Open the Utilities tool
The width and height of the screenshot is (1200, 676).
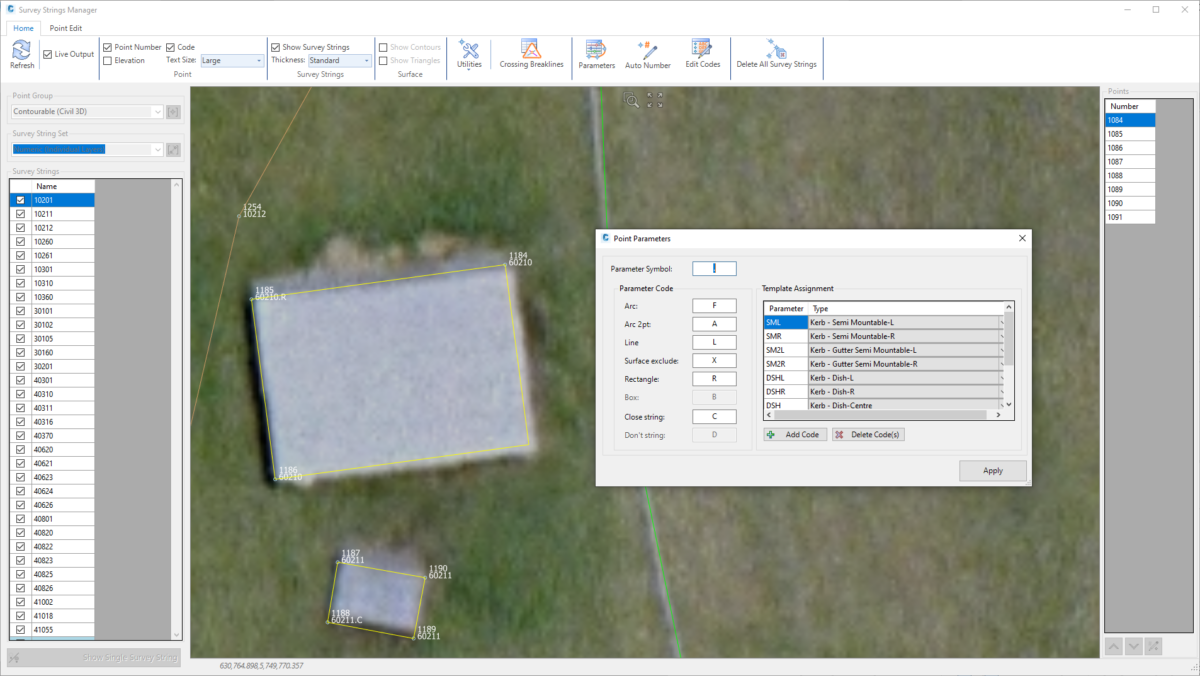pyautogui.click(x=469, y=53)
